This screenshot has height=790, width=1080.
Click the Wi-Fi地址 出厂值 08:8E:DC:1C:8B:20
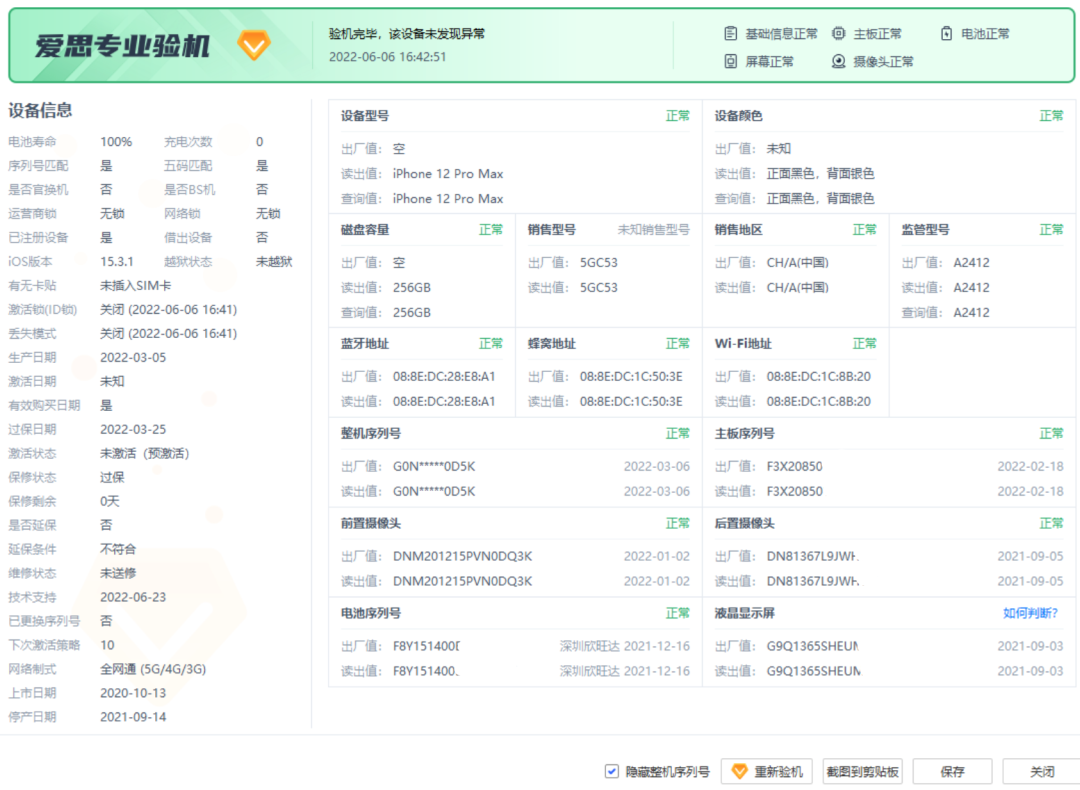818,377
